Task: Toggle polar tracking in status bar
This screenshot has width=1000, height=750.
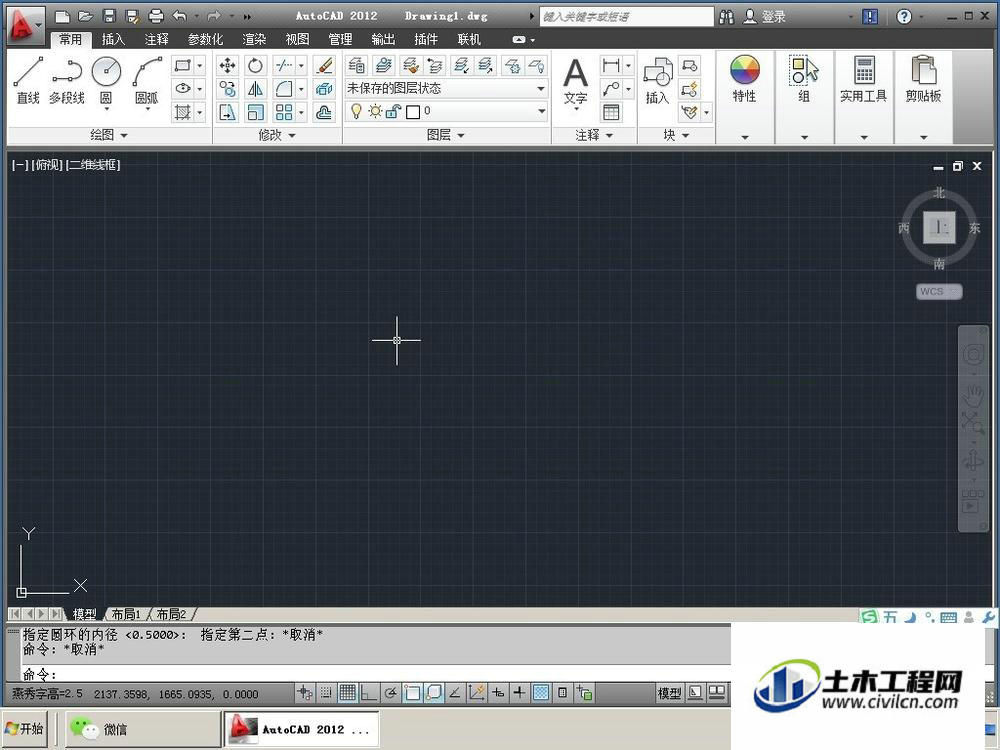Action: click(390, 692)
